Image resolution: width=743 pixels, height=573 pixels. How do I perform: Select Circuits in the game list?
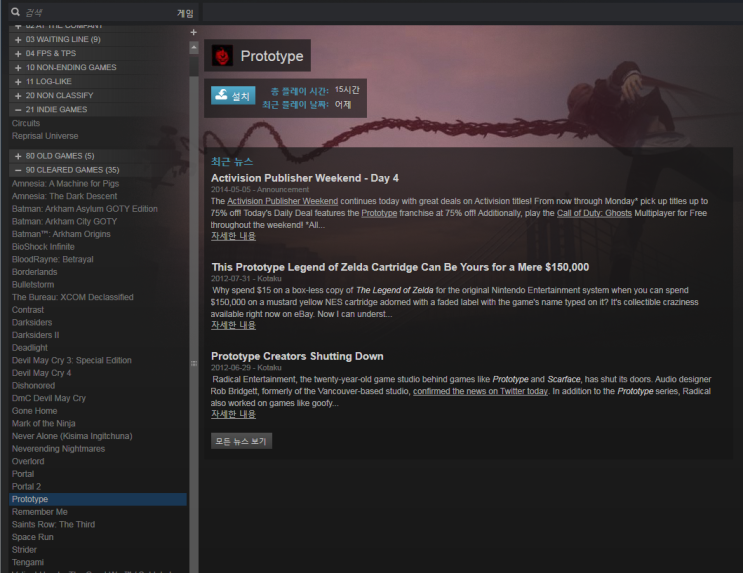coord(26,123)
